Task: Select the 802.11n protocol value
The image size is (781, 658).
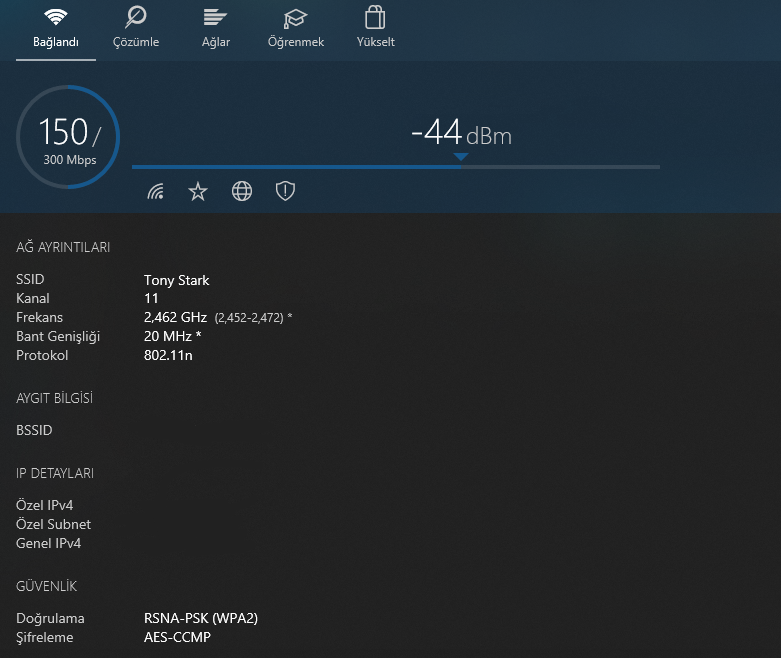Action: coord(168,355)
